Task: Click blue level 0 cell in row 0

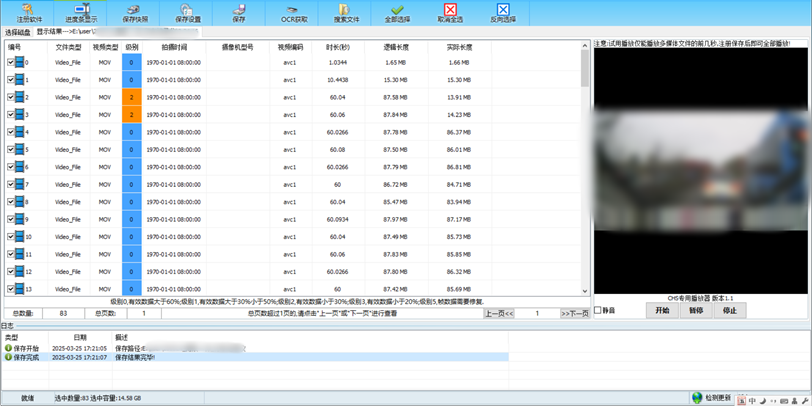Action: tap(132, 62)
